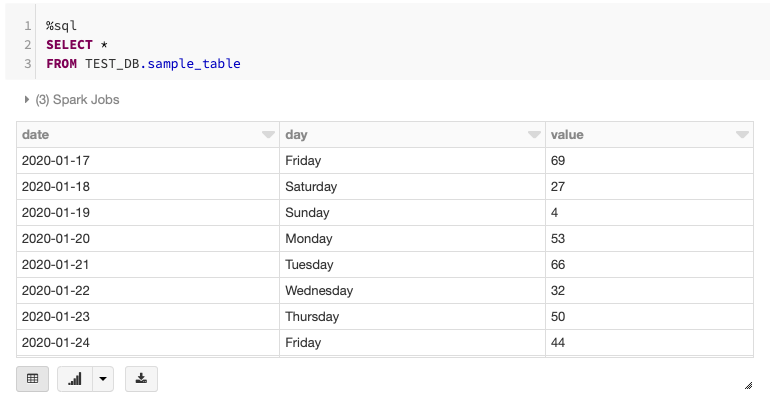Select the Wednesday cell

(319, 291)
